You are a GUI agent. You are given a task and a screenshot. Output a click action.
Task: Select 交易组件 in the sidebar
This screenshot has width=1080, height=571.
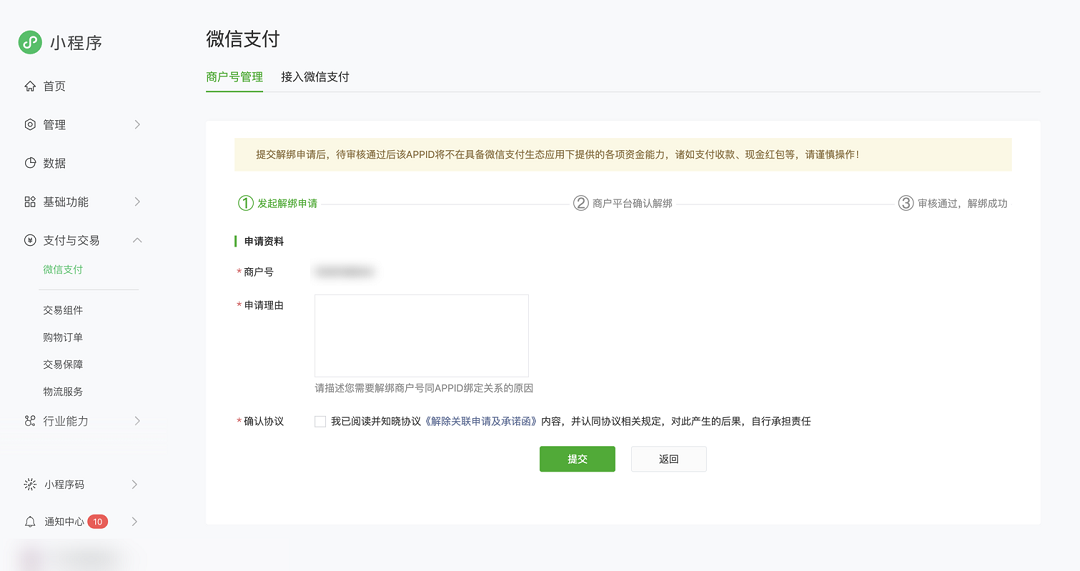[63, 311]
